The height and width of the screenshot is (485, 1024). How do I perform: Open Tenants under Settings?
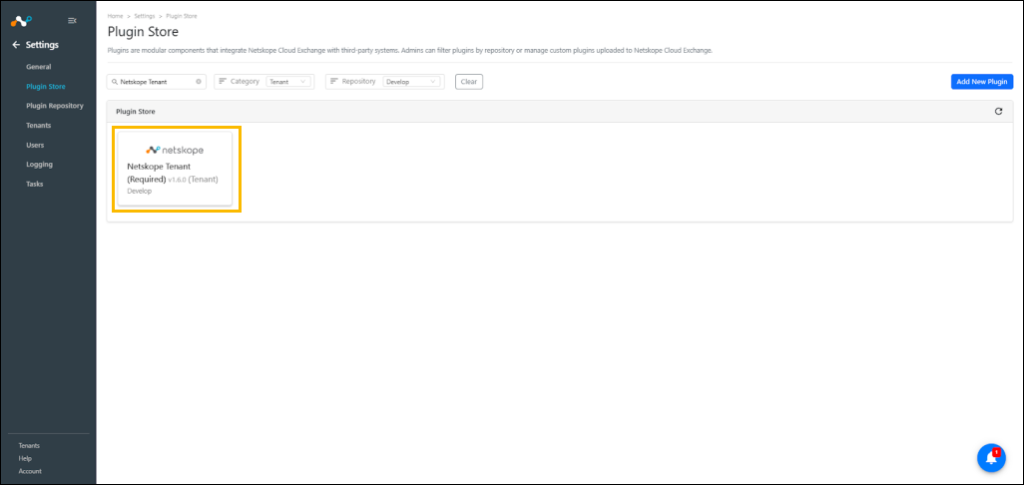tap(39, 125)
